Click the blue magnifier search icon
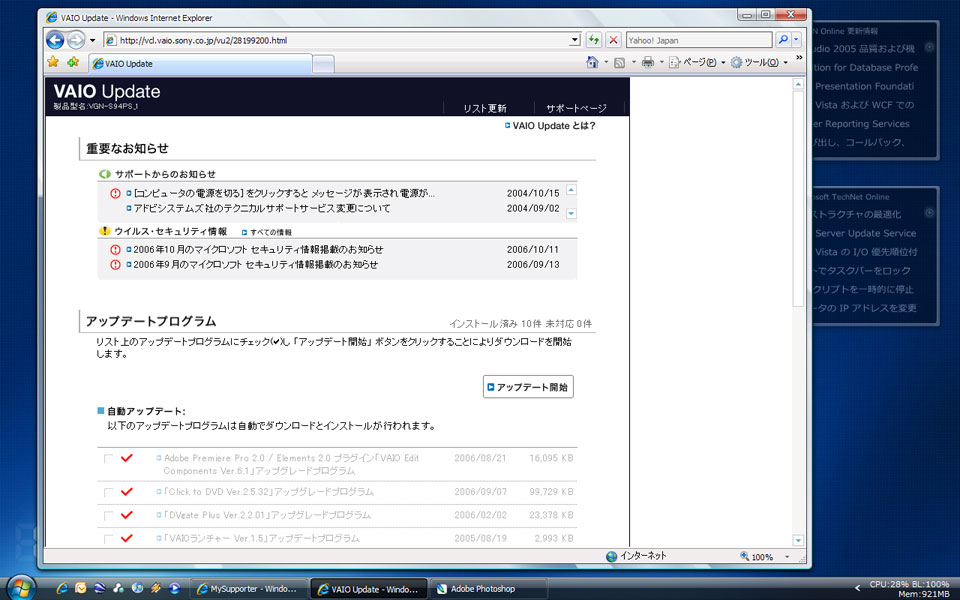Screen dimensions: 960x600 click(783, 40)
